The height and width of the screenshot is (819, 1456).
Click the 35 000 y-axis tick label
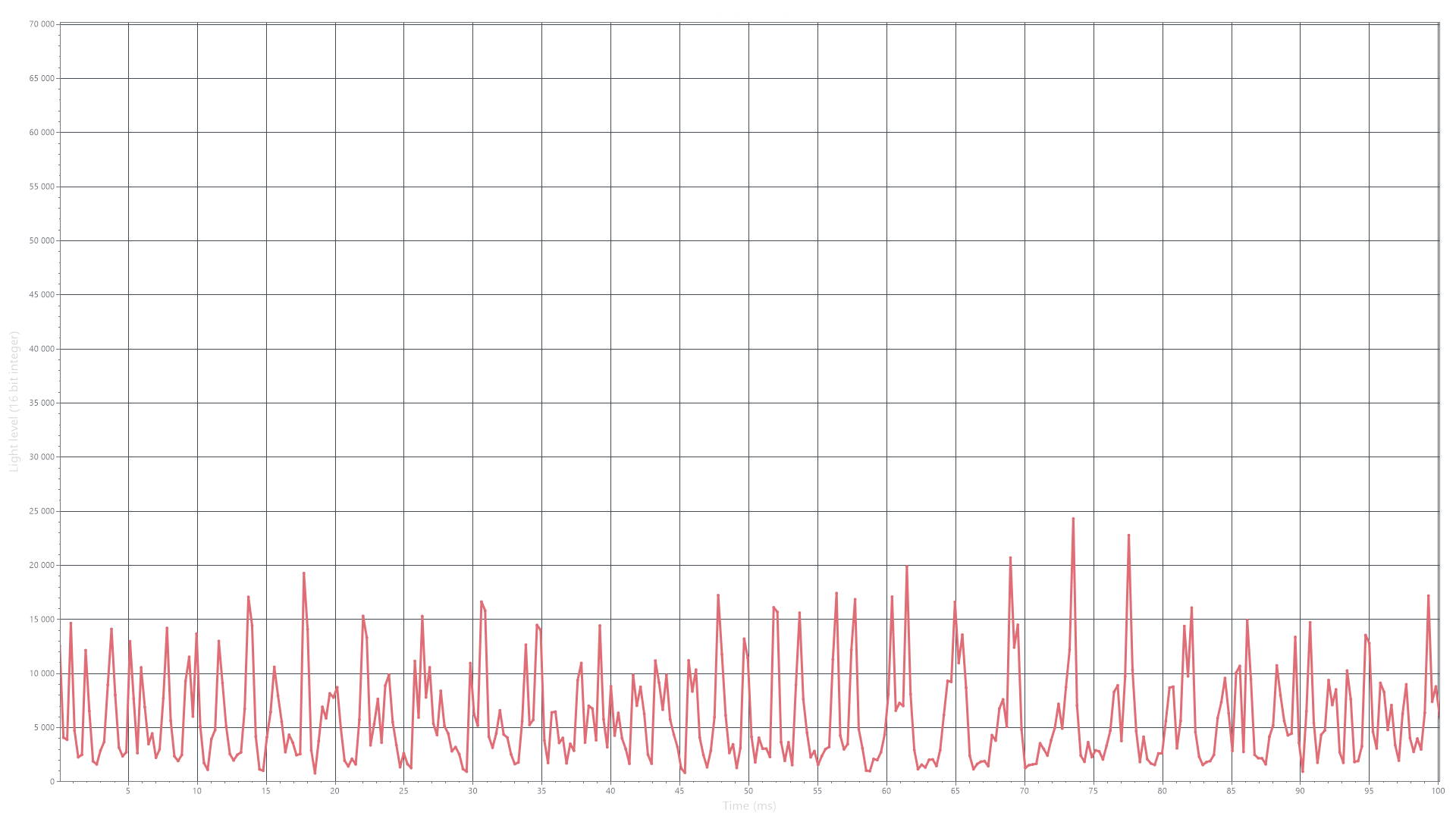[41, 403]
